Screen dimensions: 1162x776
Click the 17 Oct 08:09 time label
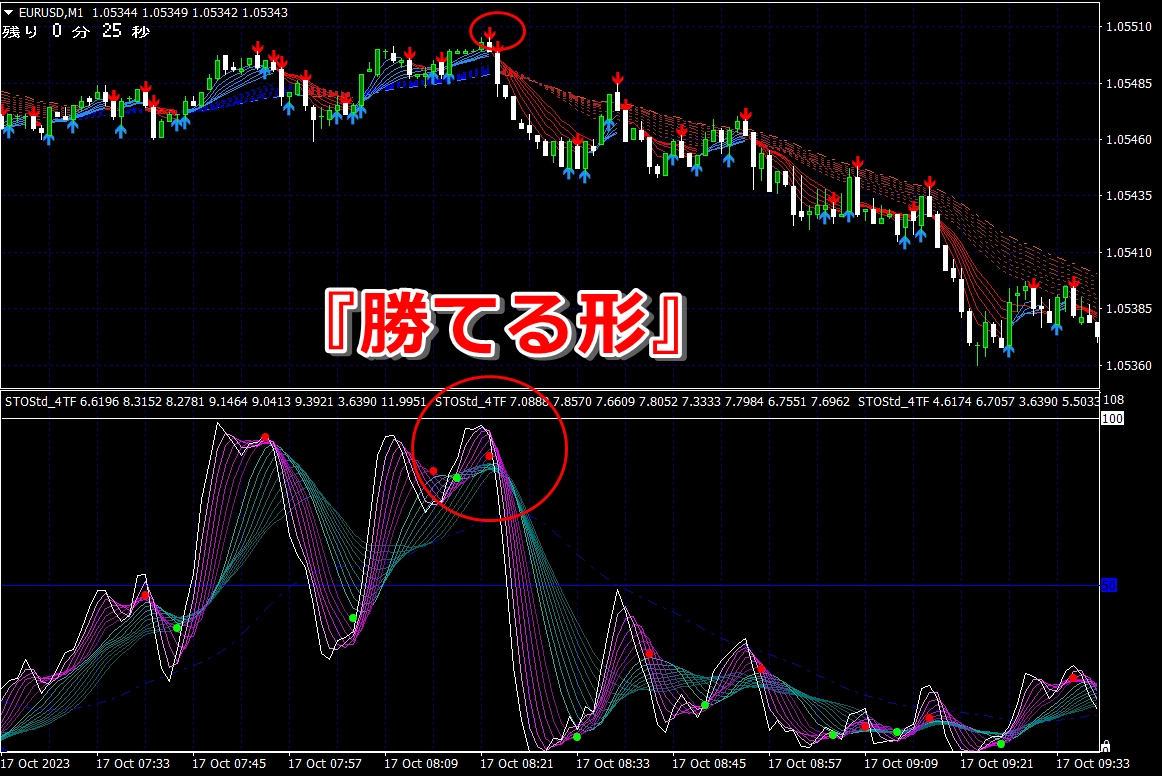(421, 763)
